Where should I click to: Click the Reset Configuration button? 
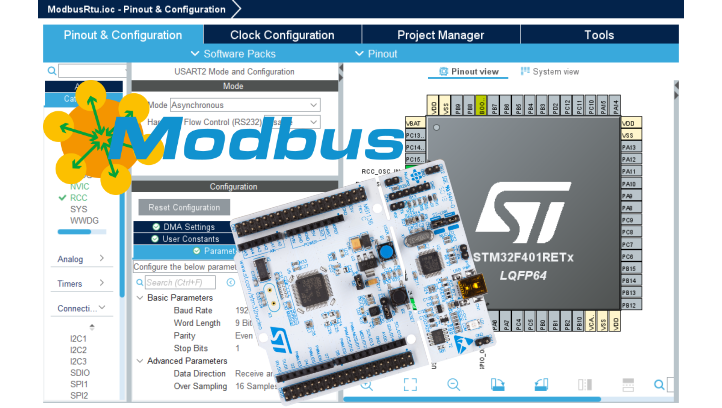(x=184, y=208)
